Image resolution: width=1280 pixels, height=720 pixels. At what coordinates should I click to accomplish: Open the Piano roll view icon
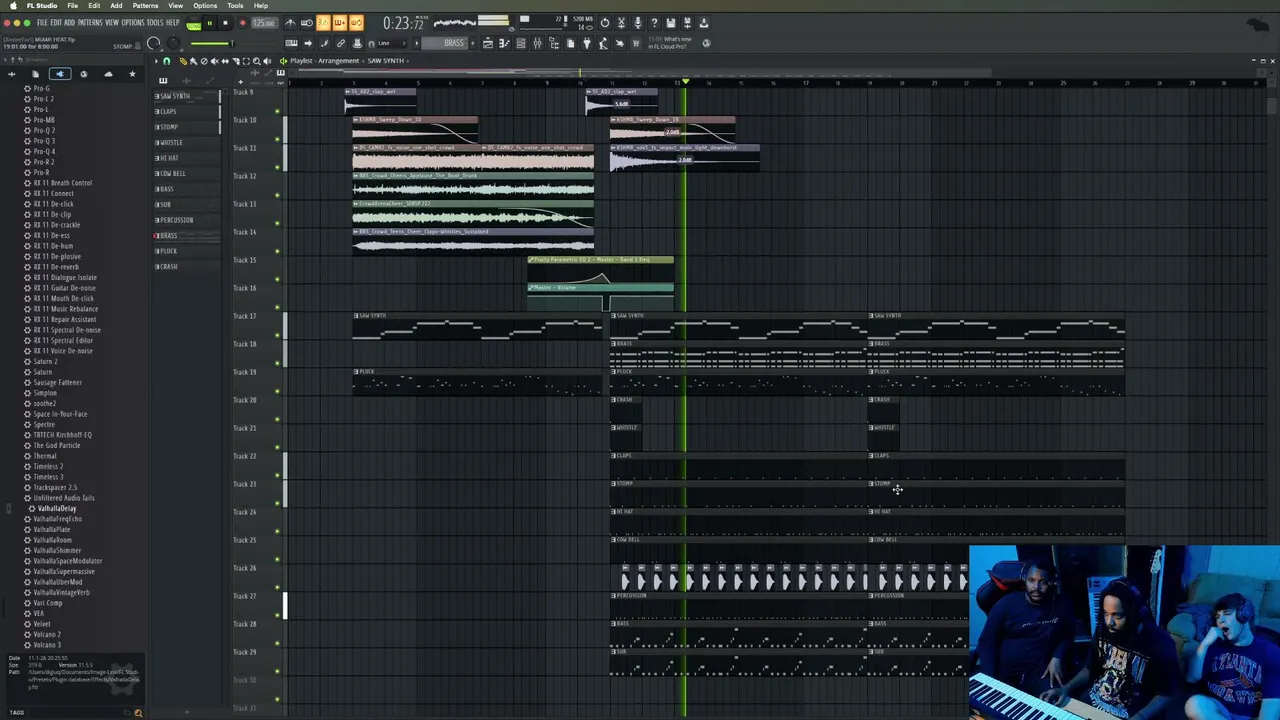click(504, 43)
